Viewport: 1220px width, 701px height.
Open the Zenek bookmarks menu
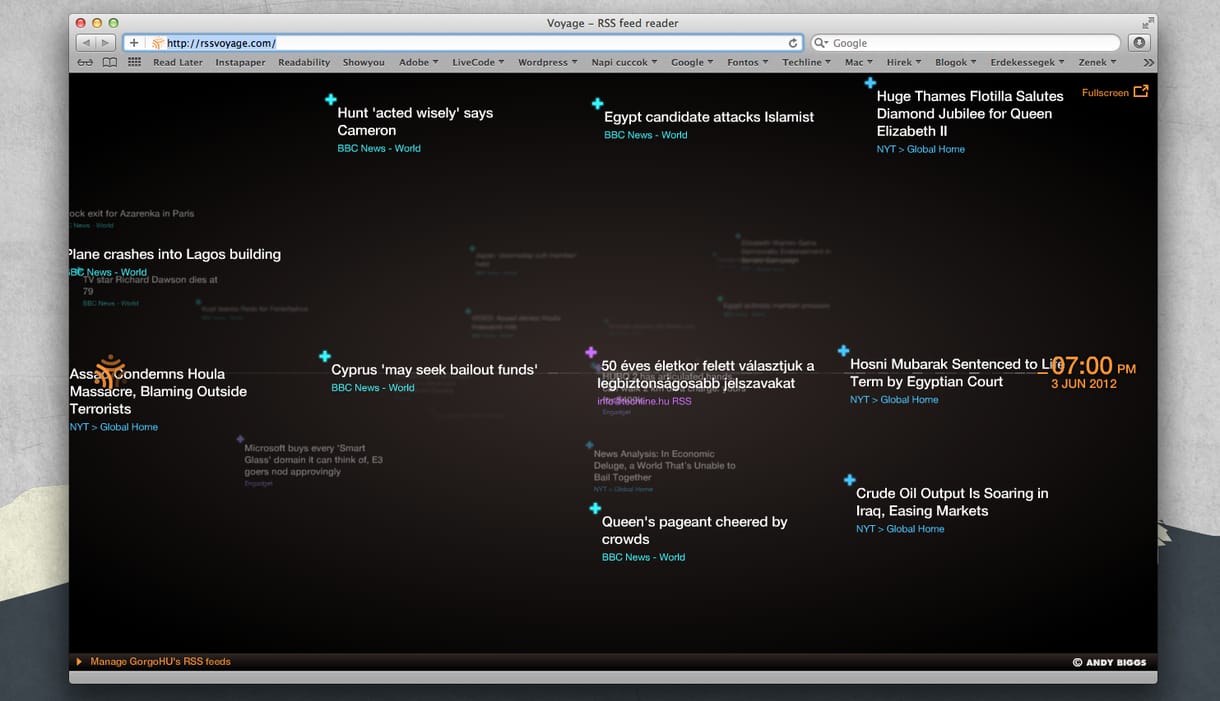tap(1097, 62)
